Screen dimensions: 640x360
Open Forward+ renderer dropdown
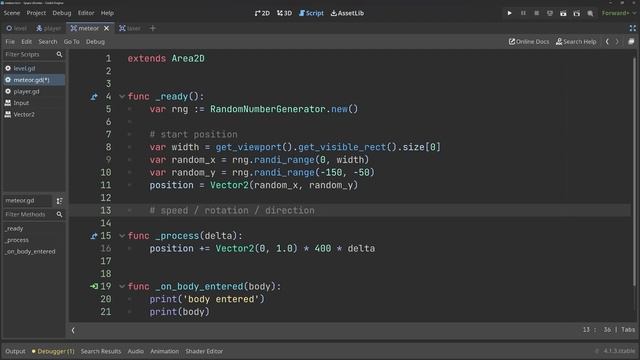coord(619,13)
